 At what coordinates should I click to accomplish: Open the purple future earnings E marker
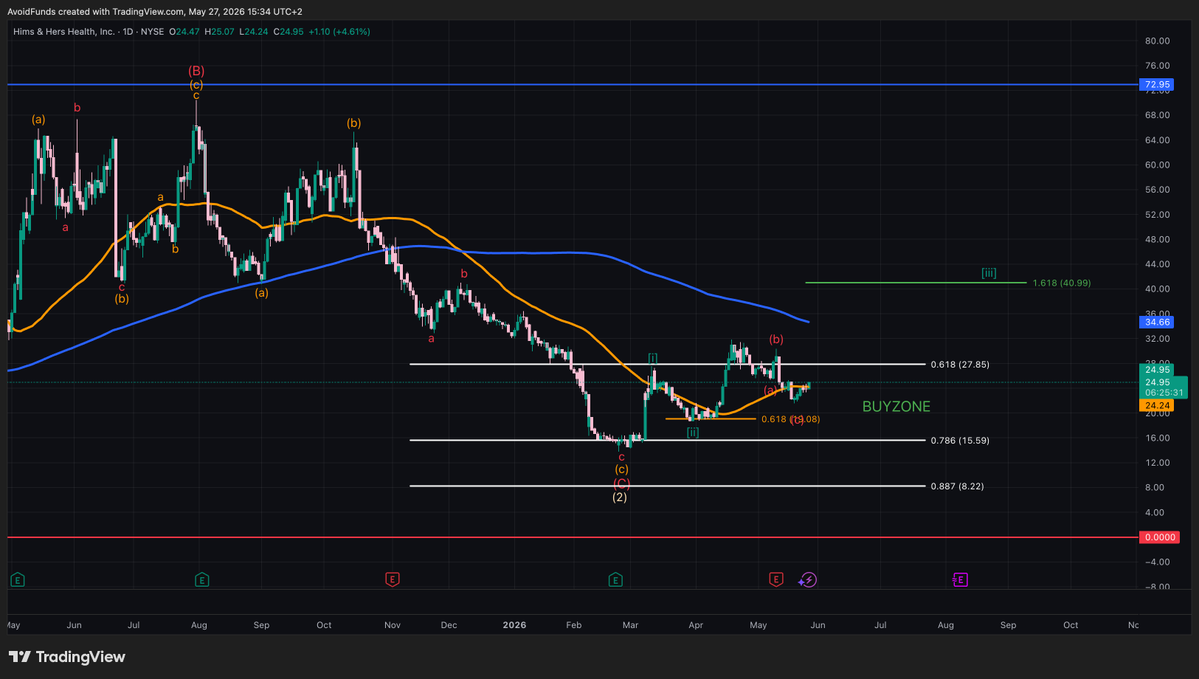point(960,580)
